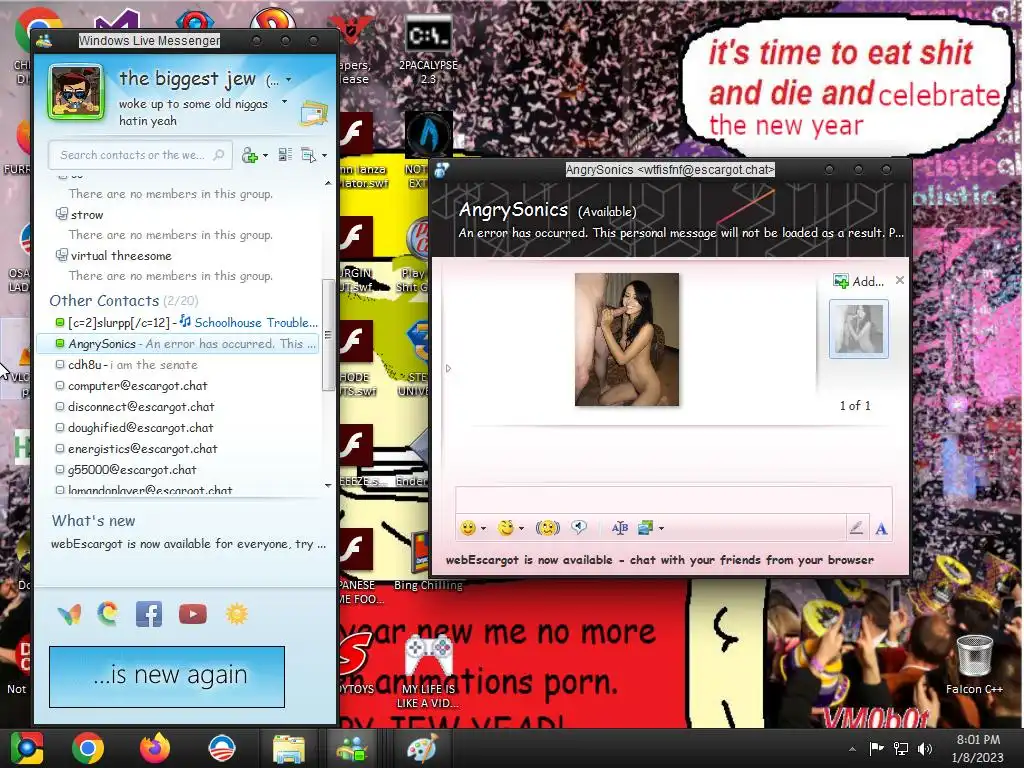Open File Explorer from the taskbar
The image size is (1024, 768).
tap(289, 748)
